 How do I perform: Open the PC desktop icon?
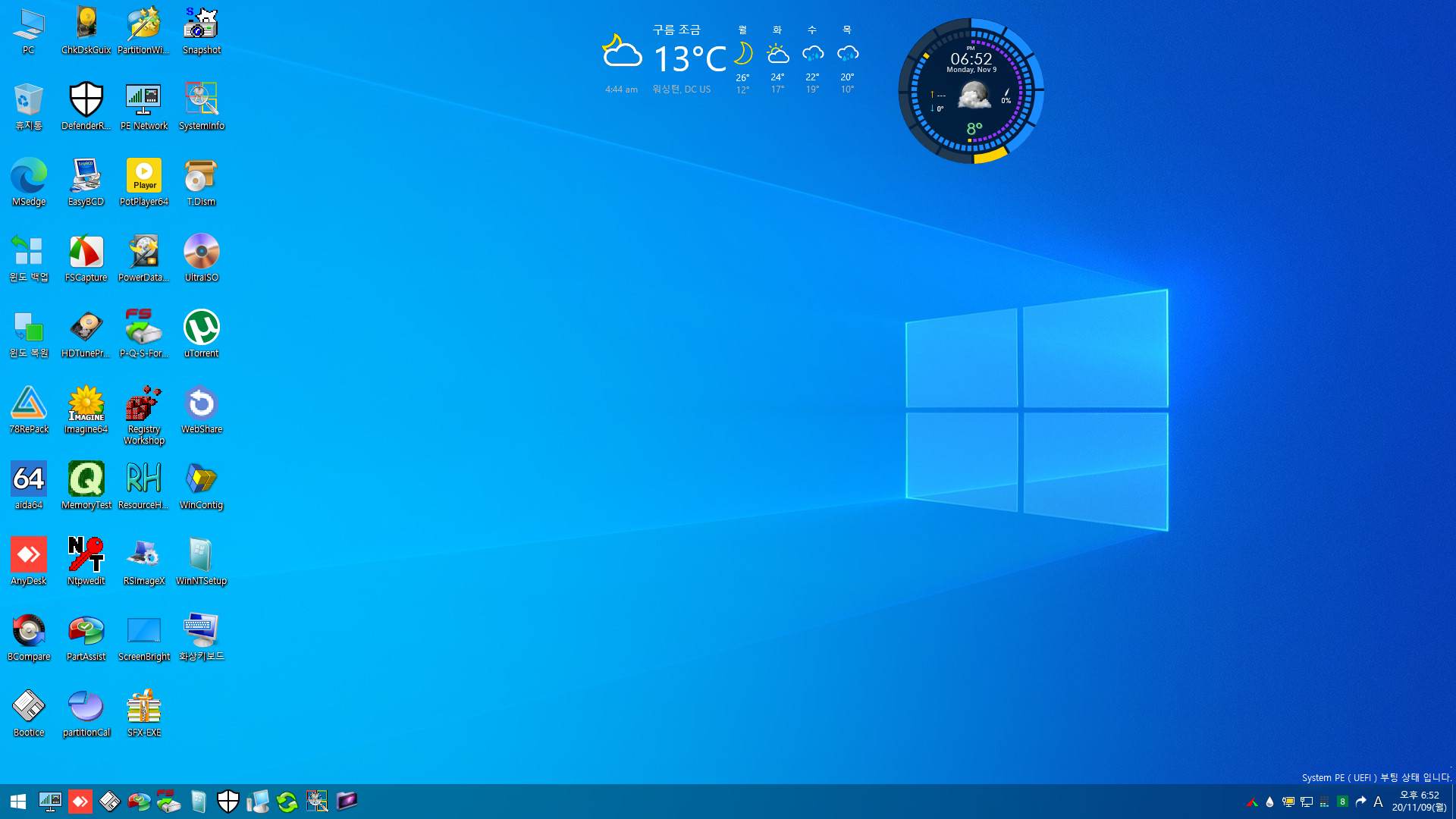tap(29, 31)
